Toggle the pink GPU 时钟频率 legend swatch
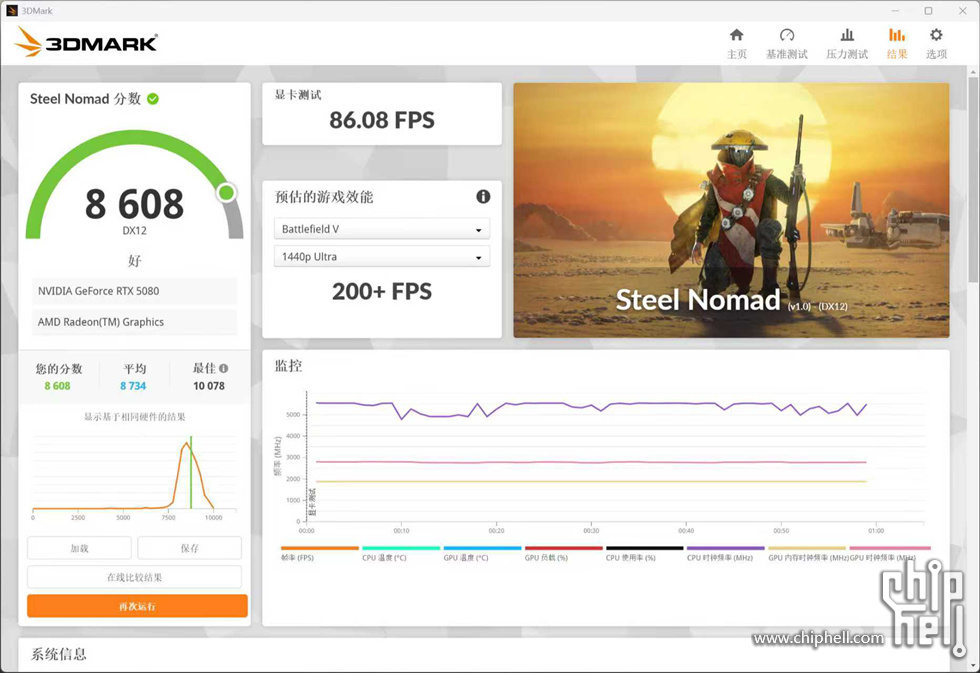Screen dimensions: 980x673 (x=890, y=548)
